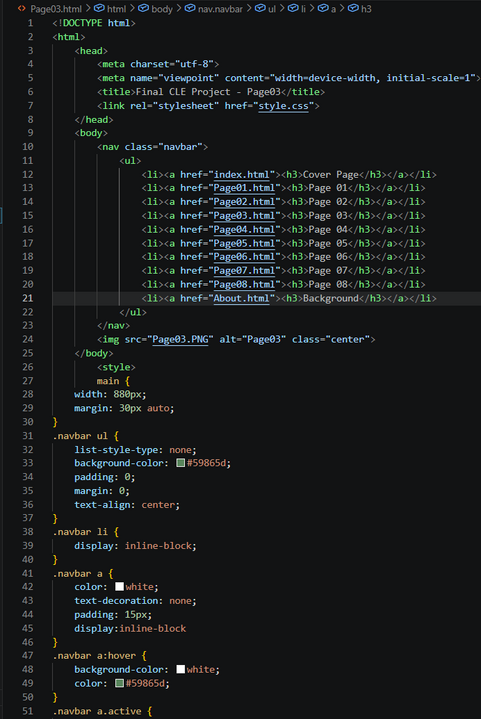481x719 pixels.
Task: Click the symbol icon before nav.navbar breadcrumb
Action: pyautogui.click(x=190, y=8)
